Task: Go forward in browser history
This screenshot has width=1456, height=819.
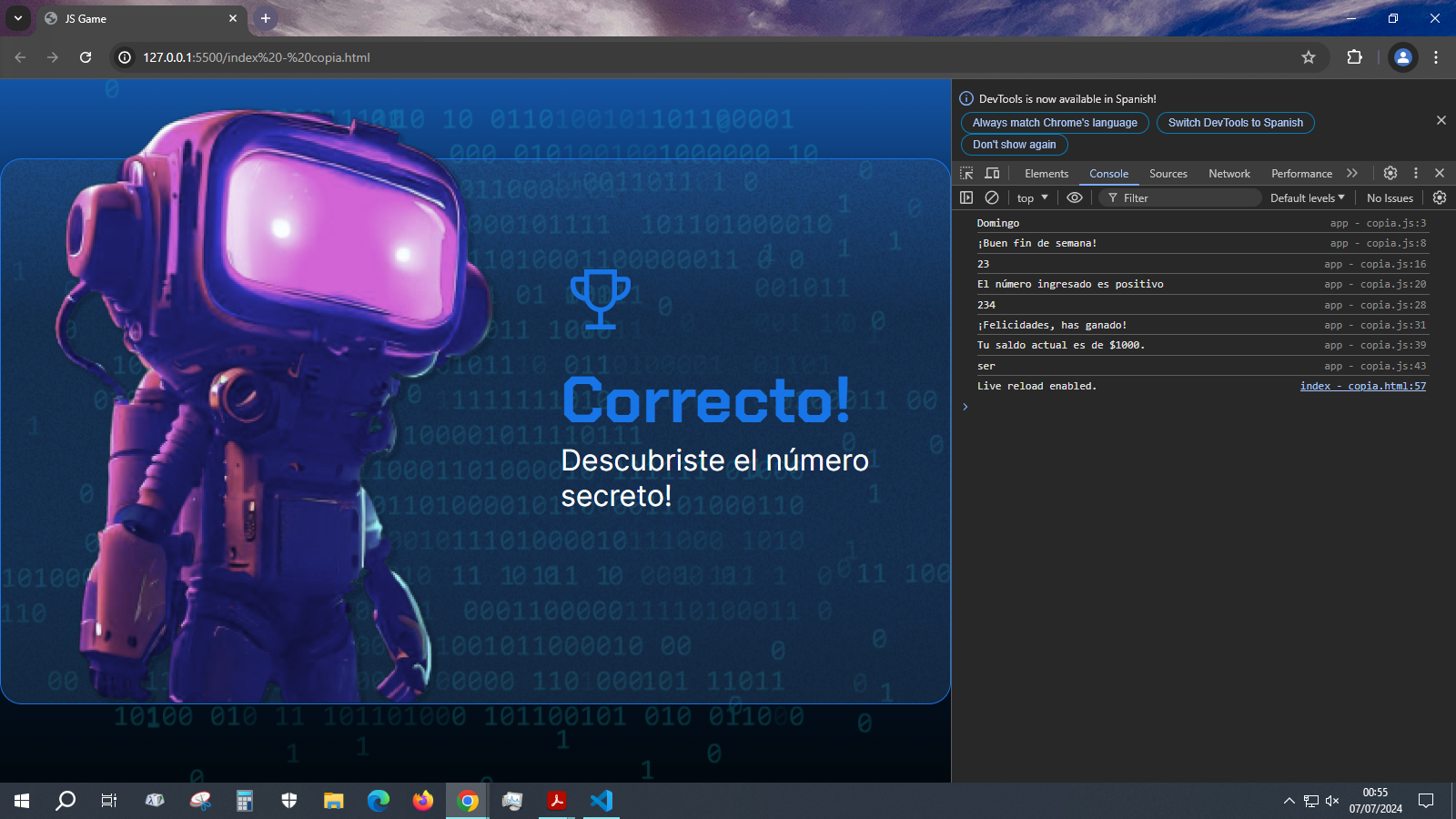Action: tap(53, 57)
